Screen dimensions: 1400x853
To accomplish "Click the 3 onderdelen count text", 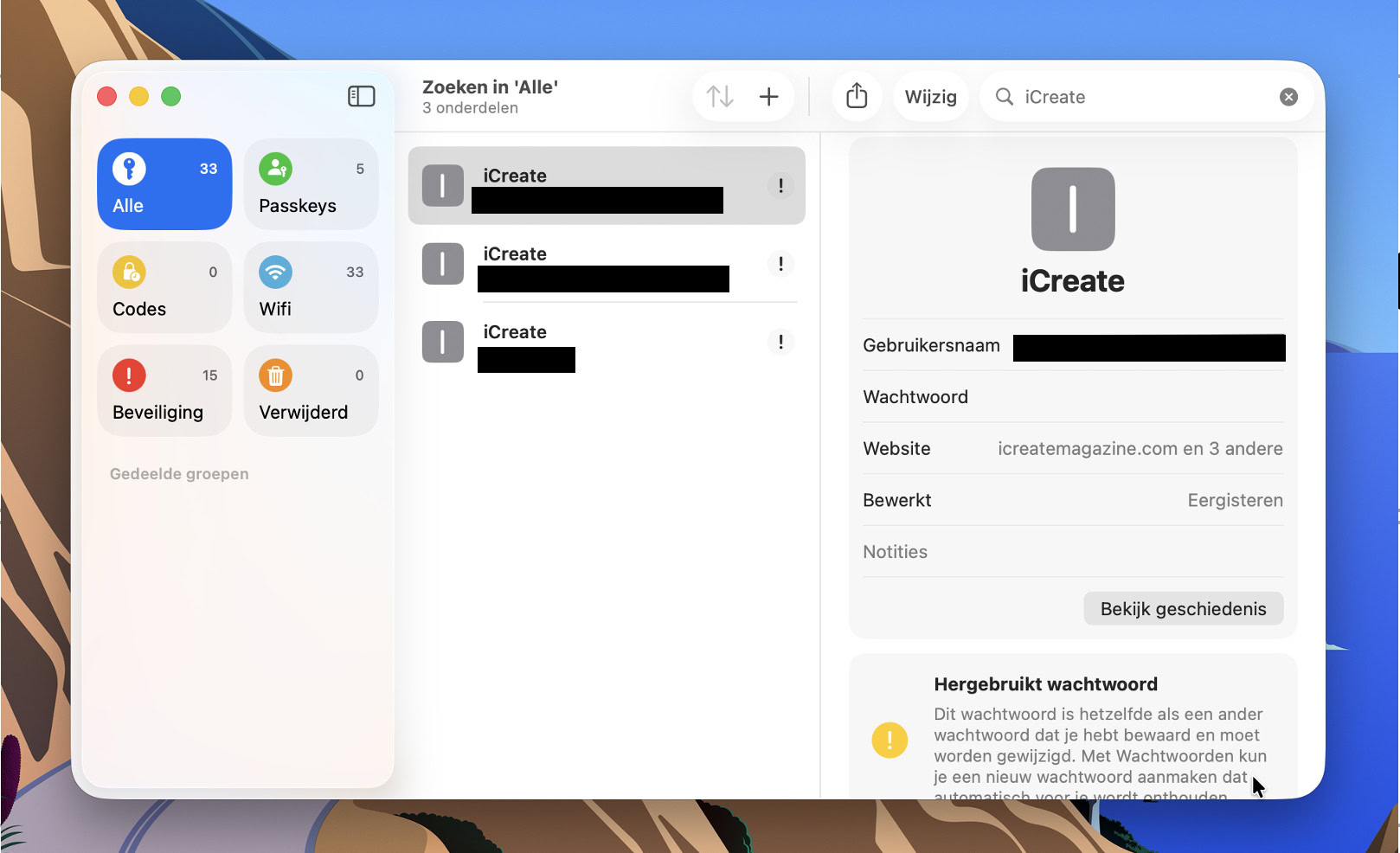I will pyautogui.click(x=470, y=108).
